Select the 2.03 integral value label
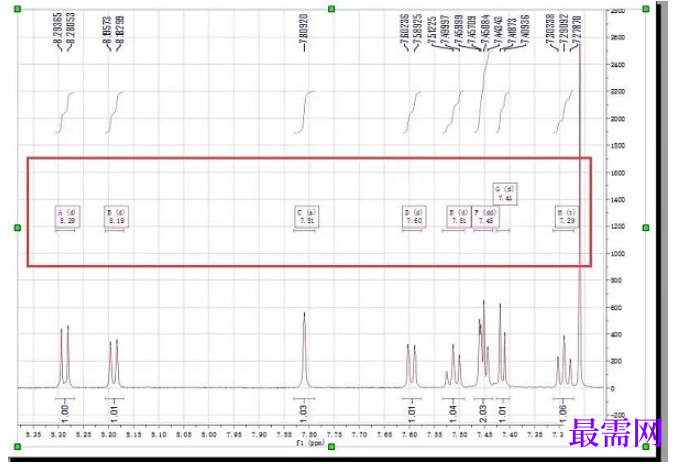Viewport: 681px width, 464px height. 483,413
